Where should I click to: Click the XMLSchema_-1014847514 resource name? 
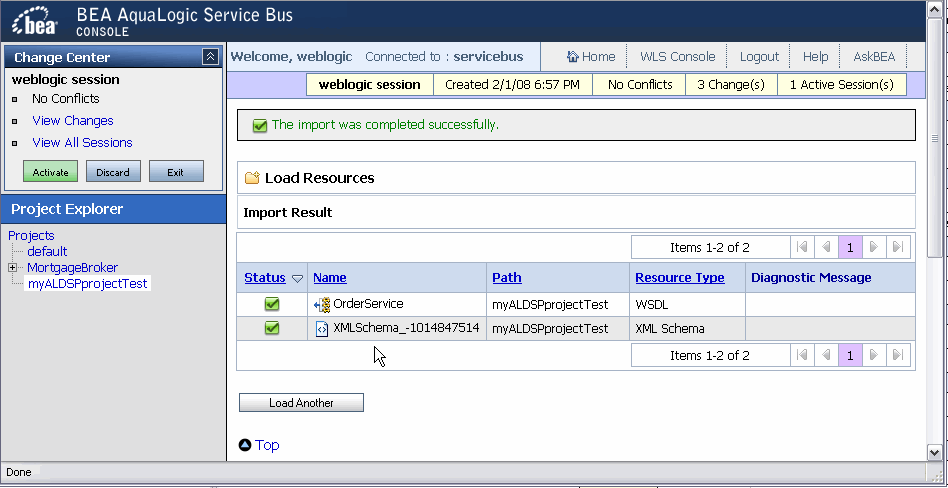coord(406,328)
